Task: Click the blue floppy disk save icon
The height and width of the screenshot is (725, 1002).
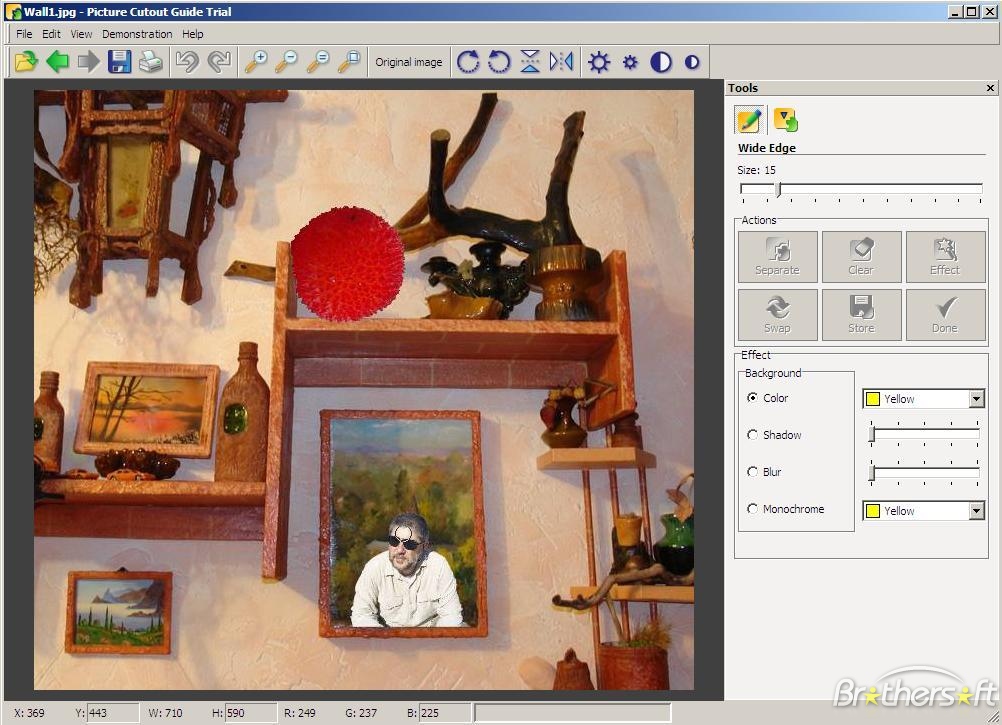Action: coord(120,62)
